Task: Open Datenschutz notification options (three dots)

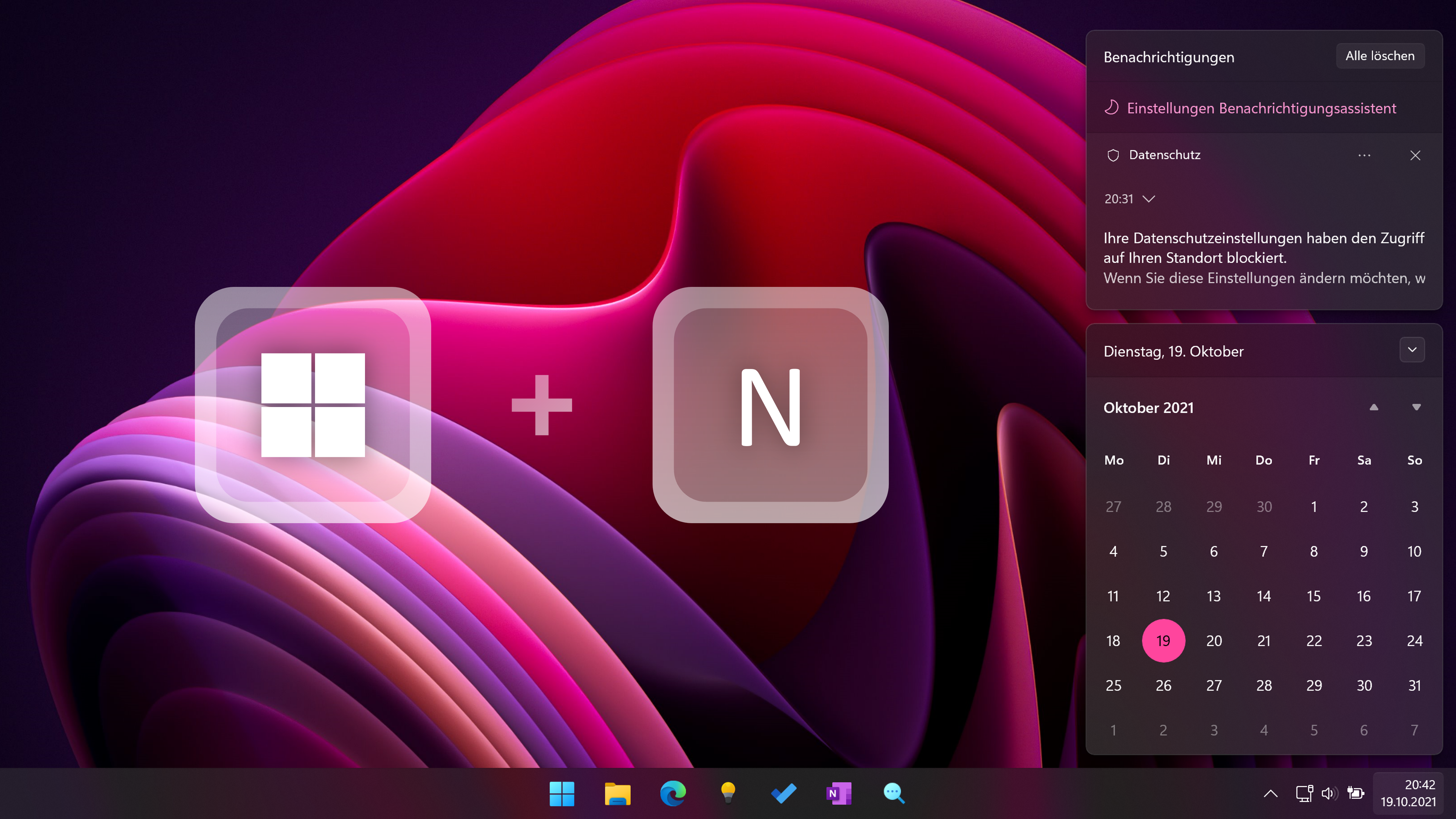Action: (x=1364, y=156)
